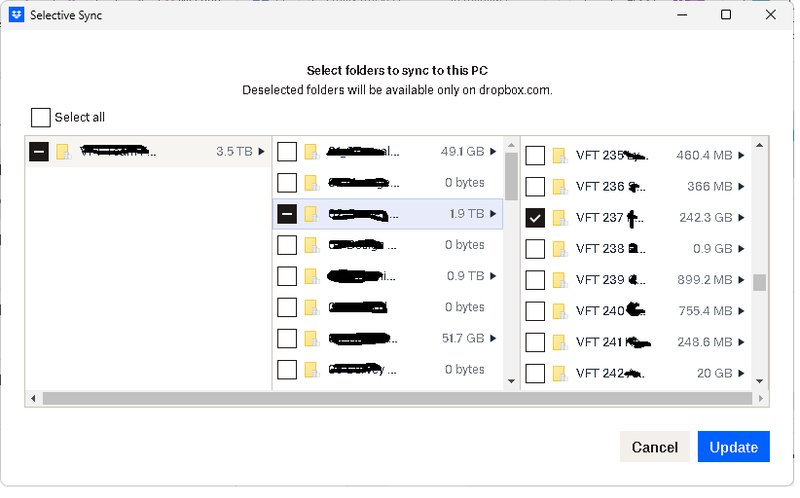Click folder icon next to VFT 240

coord(560,312)
